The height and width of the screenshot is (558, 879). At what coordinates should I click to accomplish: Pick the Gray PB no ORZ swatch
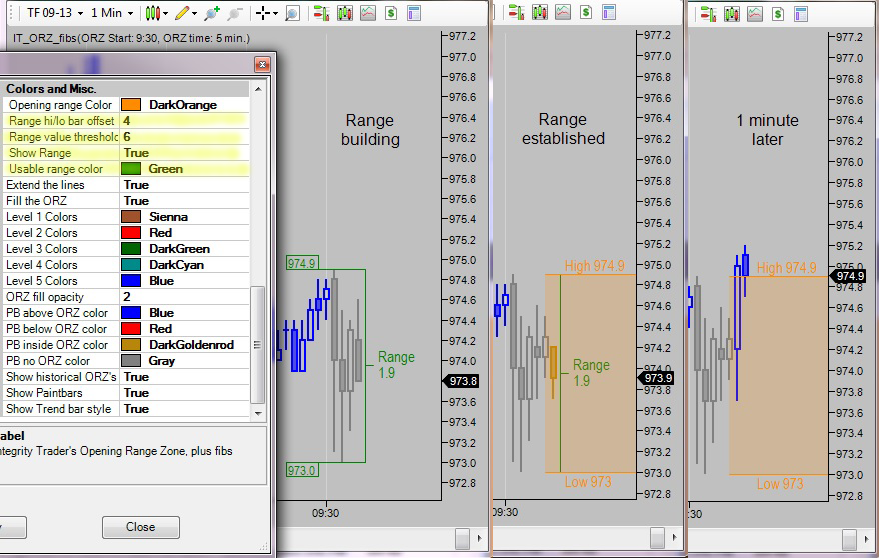131,361
